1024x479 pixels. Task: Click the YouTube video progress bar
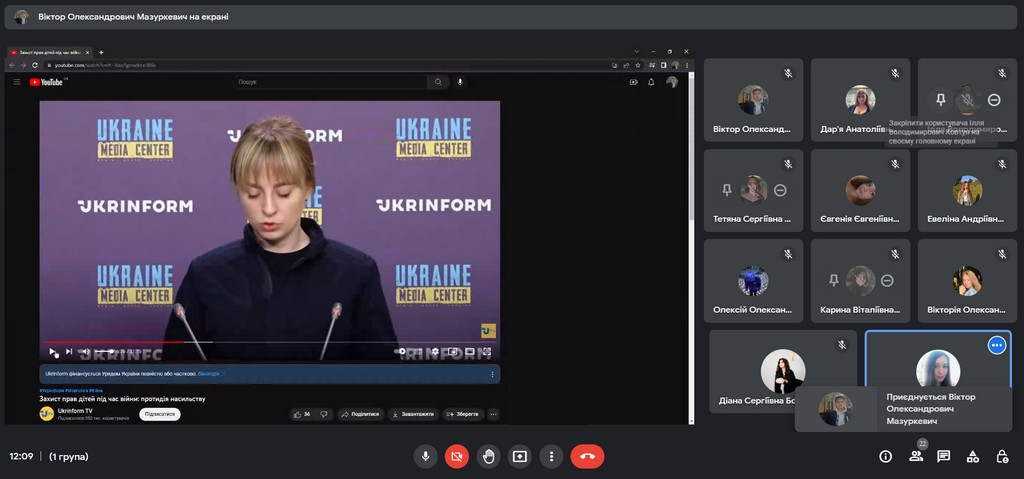(x=270, y=342)
